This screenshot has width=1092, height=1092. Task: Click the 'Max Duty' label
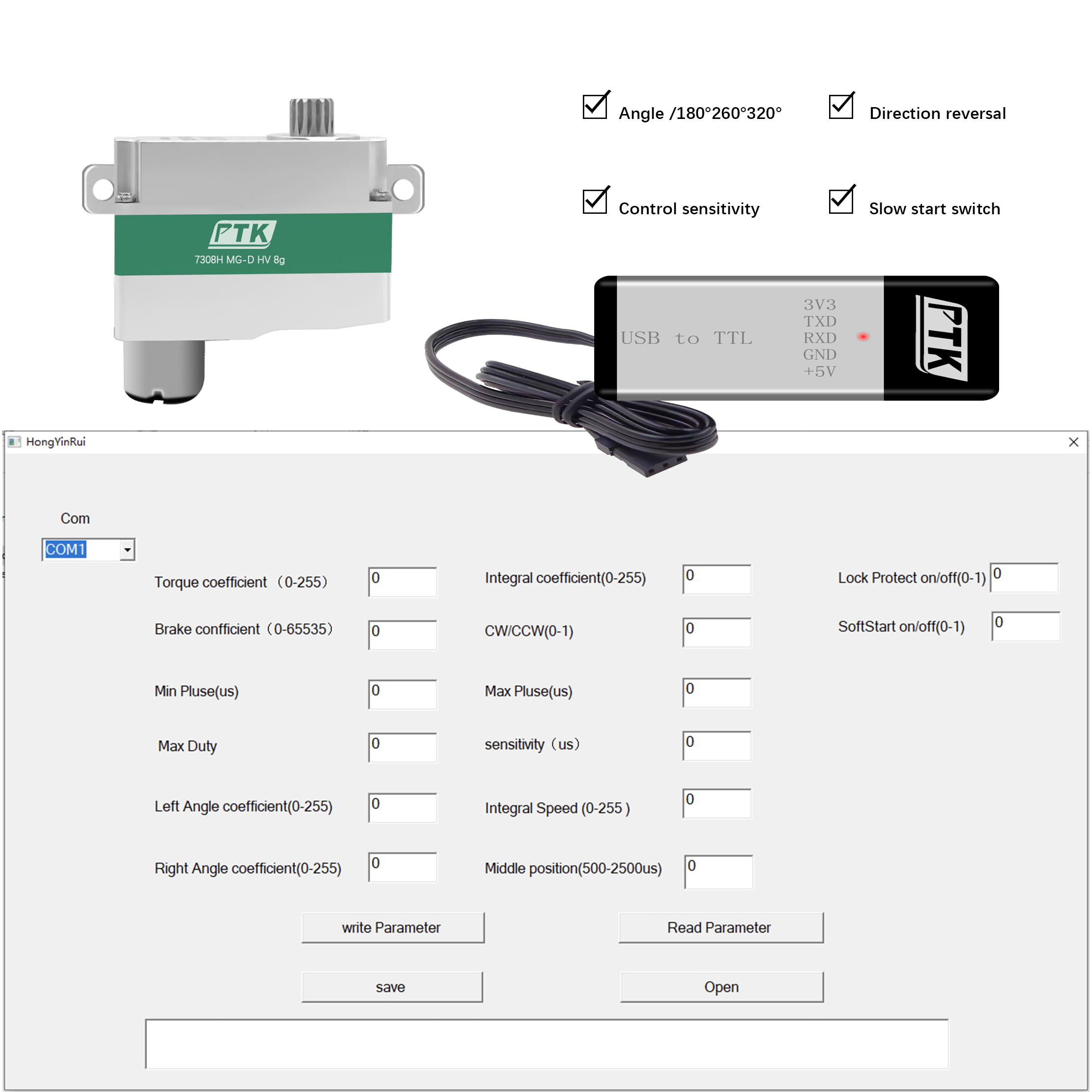coord(187,746)
